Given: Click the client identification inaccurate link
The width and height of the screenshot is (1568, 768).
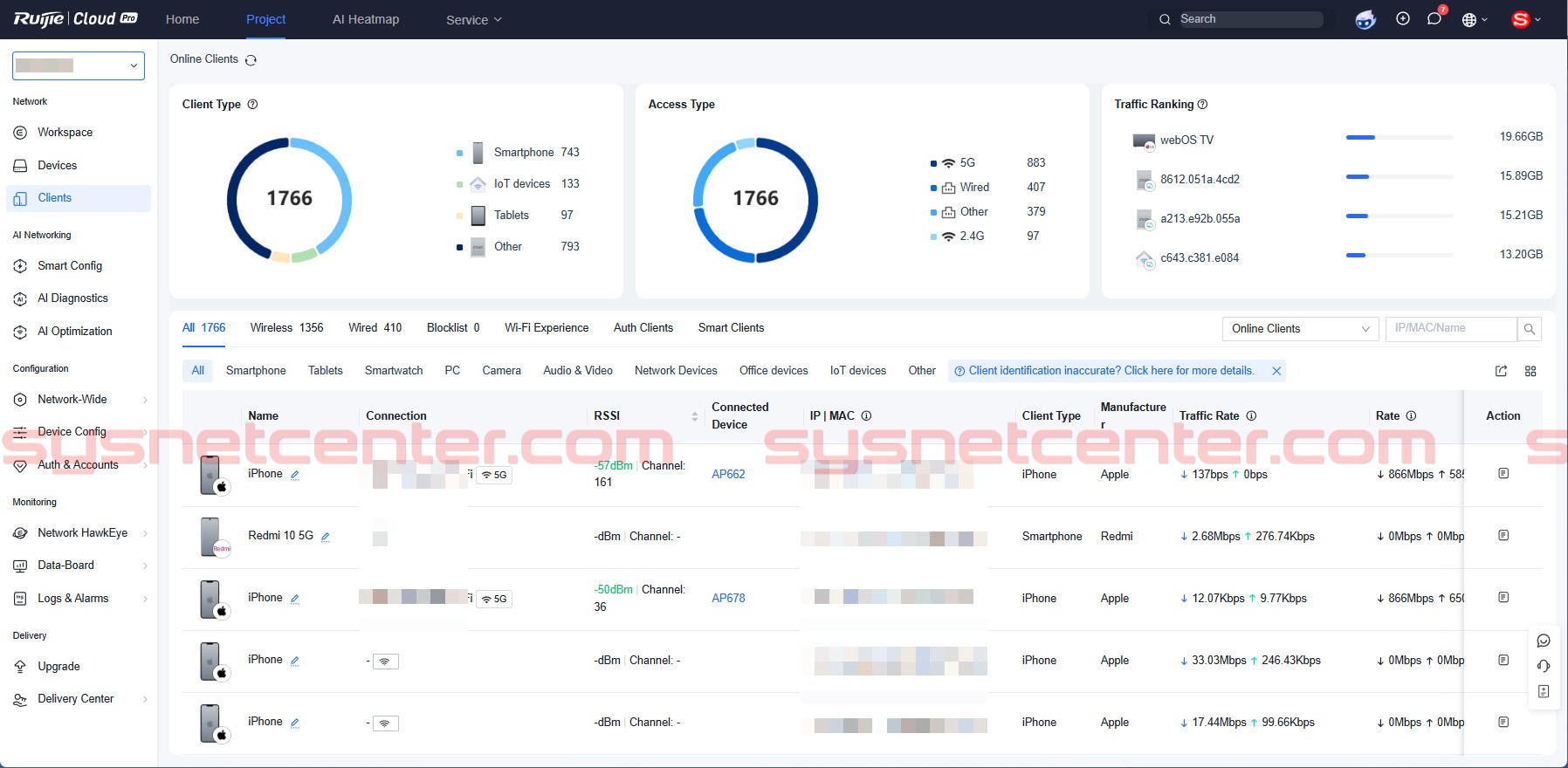Looking at the screenshot, I should pyautogui.click(x=1111, y=371).
